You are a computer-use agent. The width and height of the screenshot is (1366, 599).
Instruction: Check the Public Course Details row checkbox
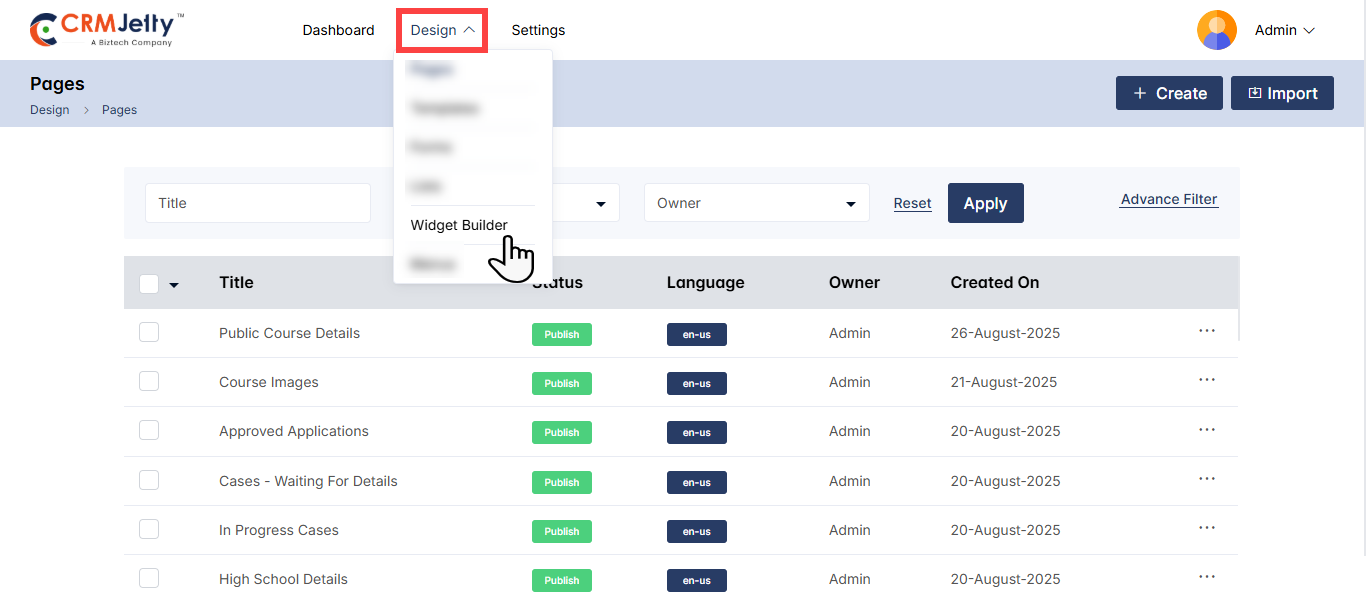pos(149,332)
